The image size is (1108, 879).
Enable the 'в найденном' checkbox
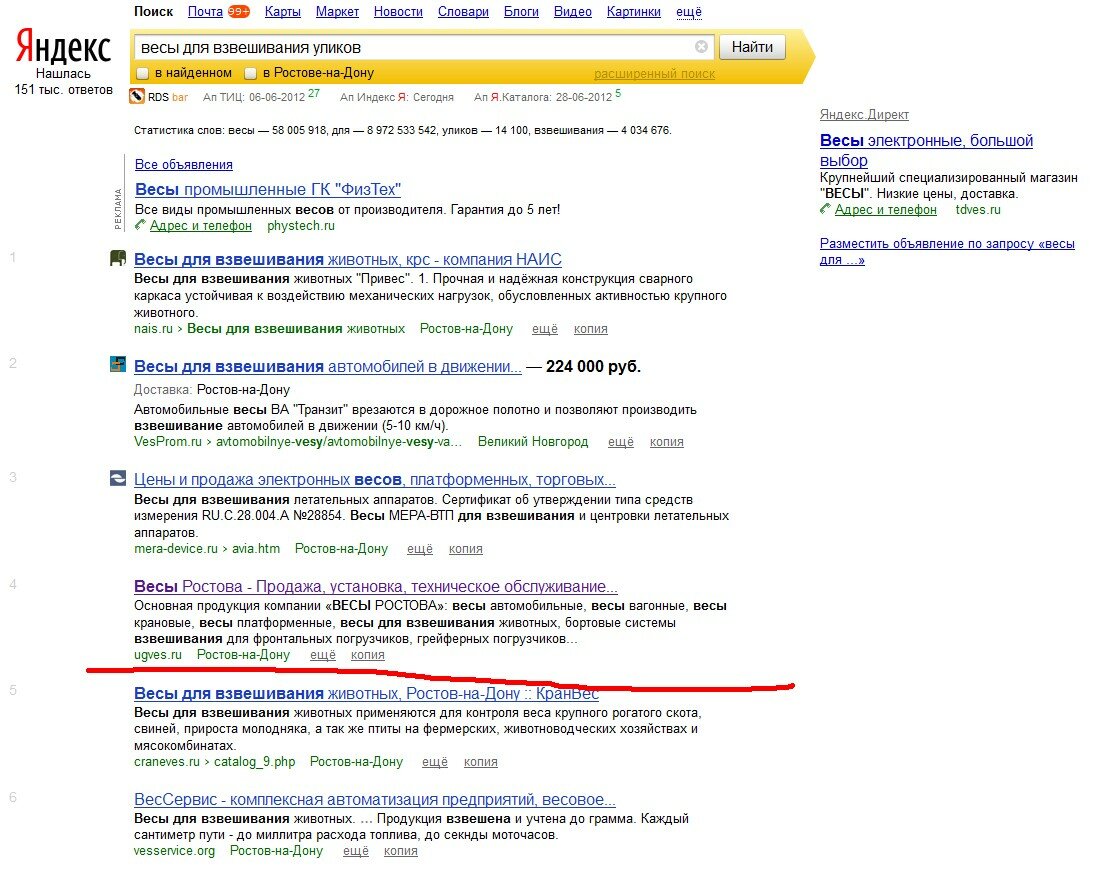(143, 73)
